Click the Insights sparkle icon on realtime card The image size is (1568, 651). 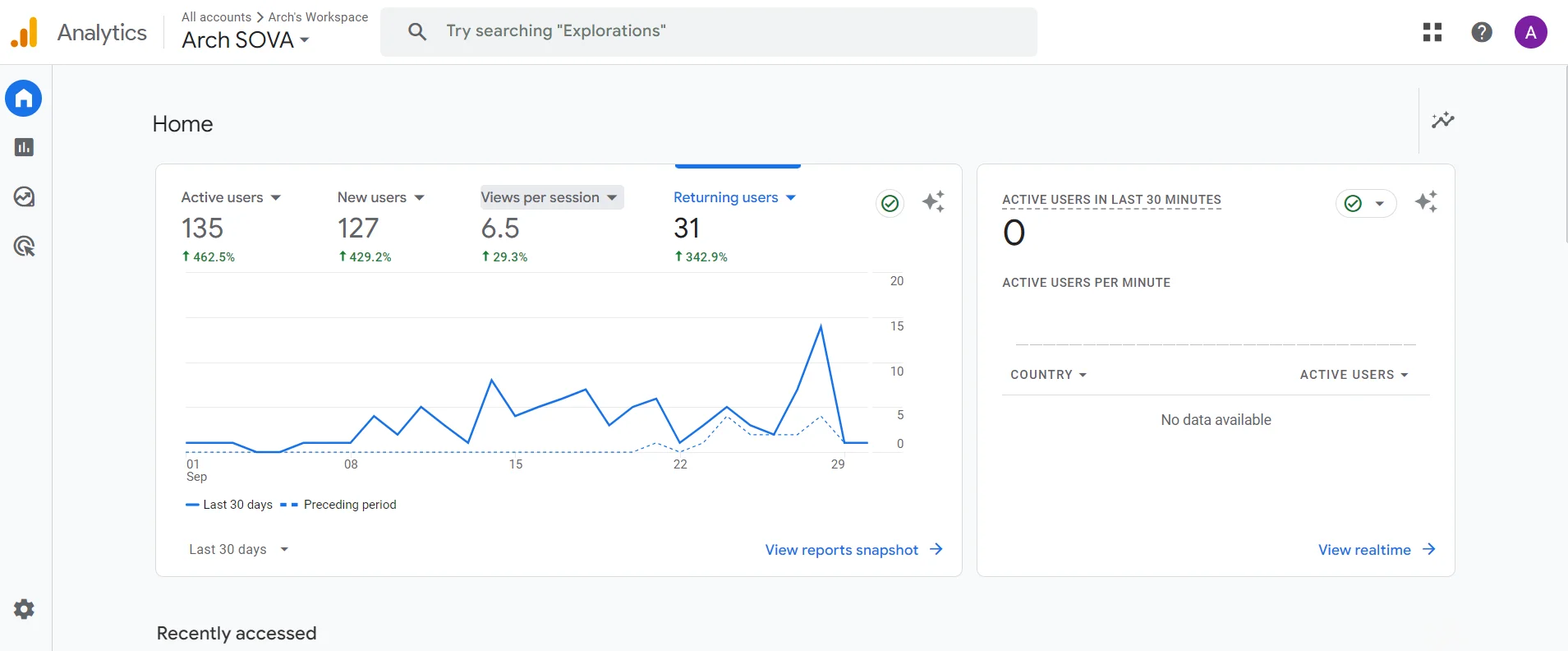click(x=1426, y=201)
